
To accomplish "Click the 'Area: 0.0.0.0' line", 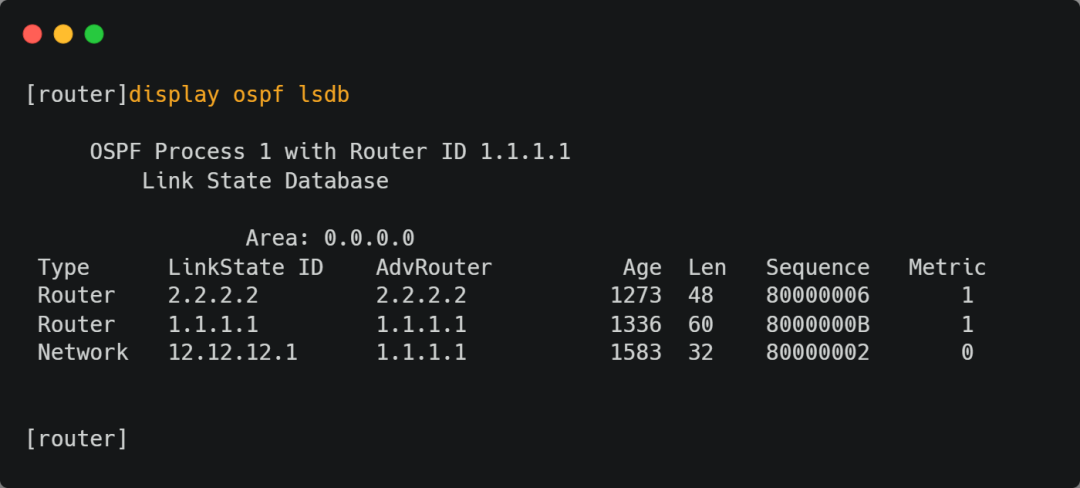I will (329, 238).
